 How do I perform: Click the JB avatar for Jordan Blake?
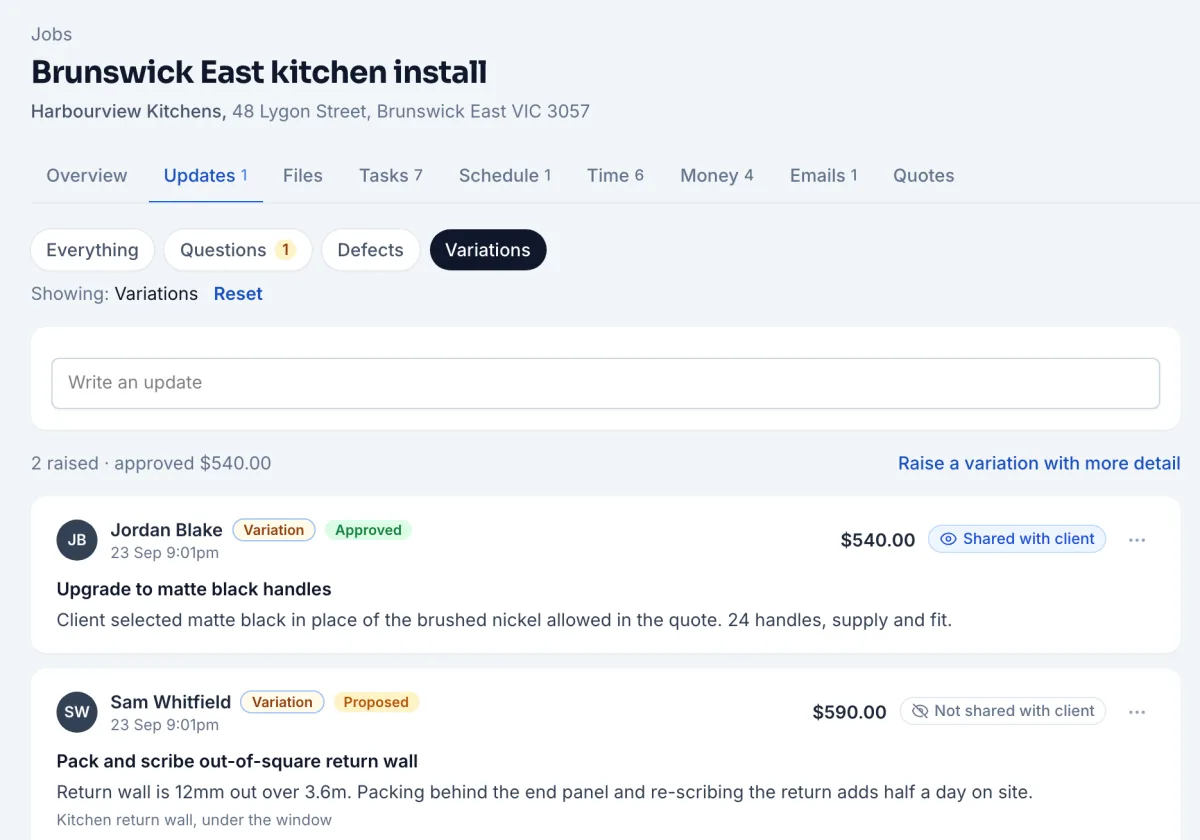click(x=77, y=540)
